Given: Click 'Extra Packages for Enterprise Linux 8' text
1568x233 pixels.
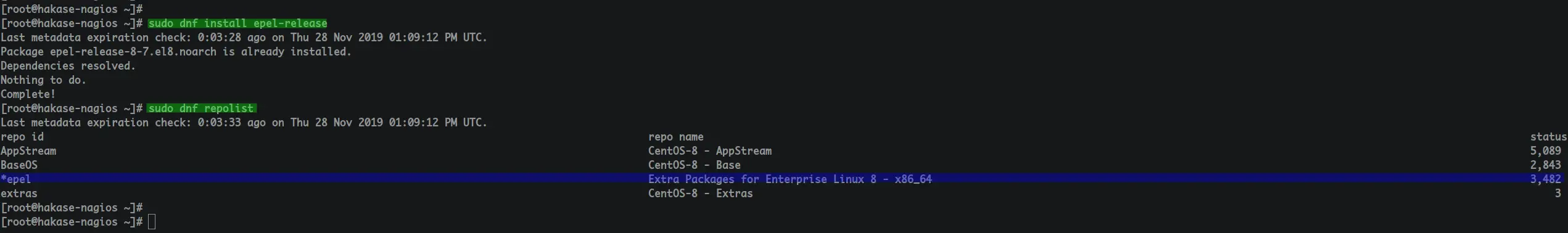Looking at the screenshot, I should click(x=762, y=179).
